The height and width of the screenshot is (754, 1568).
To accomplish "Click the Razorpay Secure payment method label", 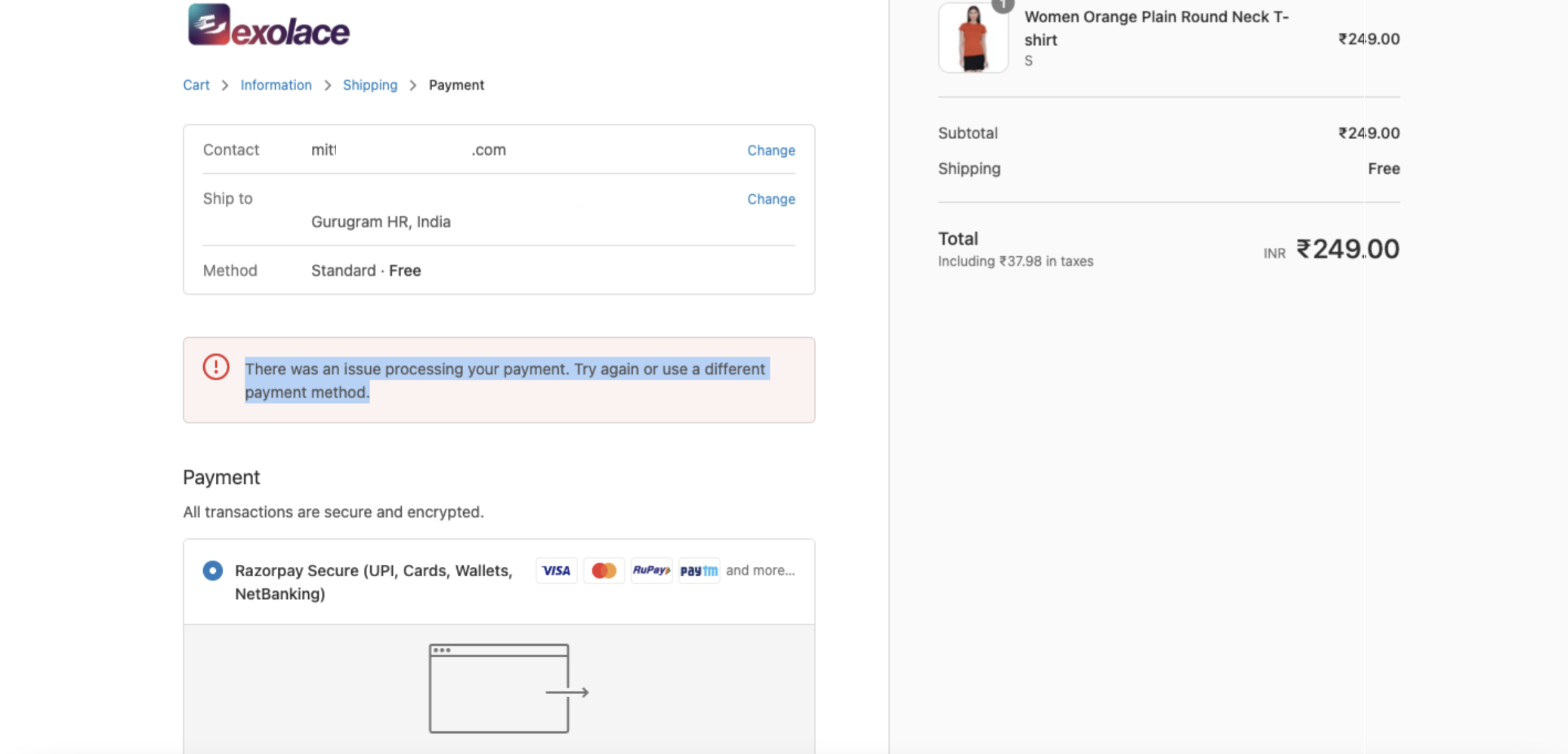I will (x=374, y=582).
